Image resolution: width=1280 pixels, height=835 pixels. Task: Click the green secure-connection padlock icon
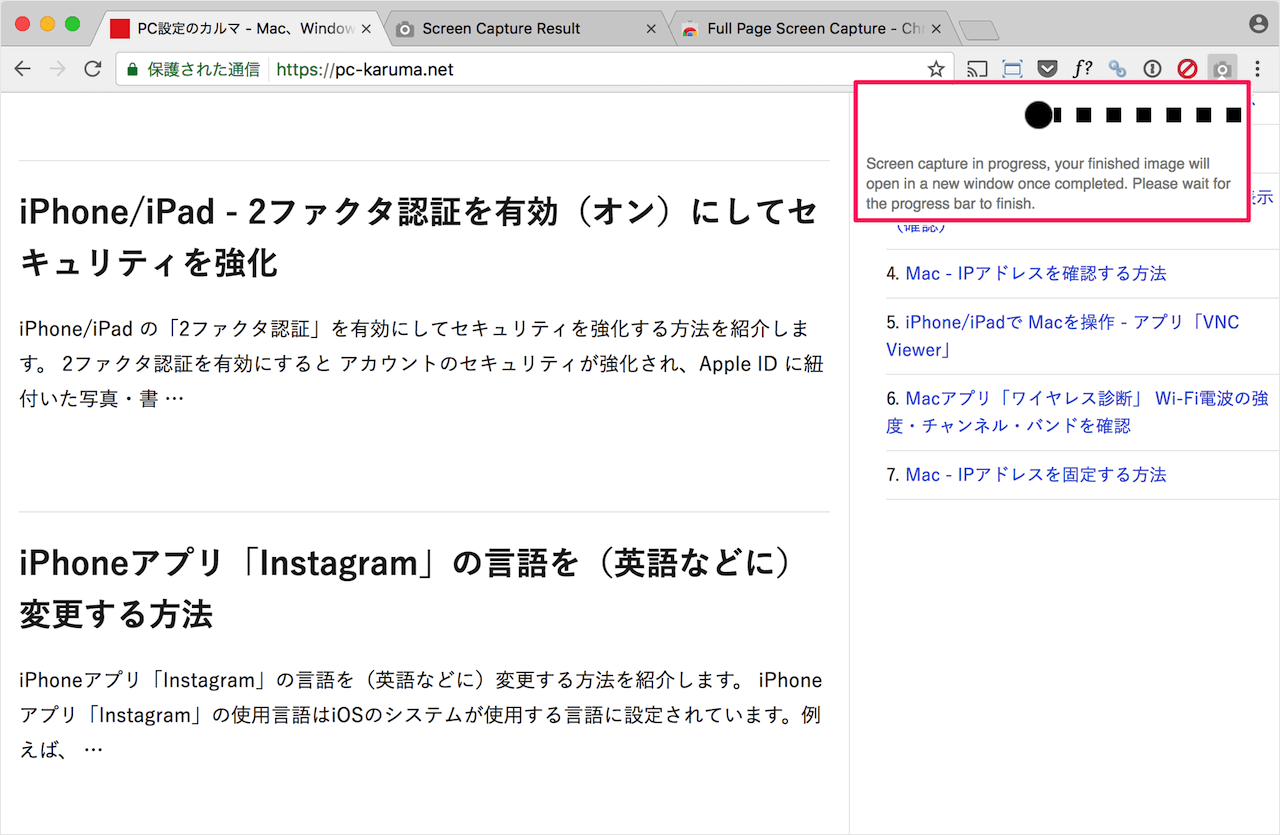(132, 69)
